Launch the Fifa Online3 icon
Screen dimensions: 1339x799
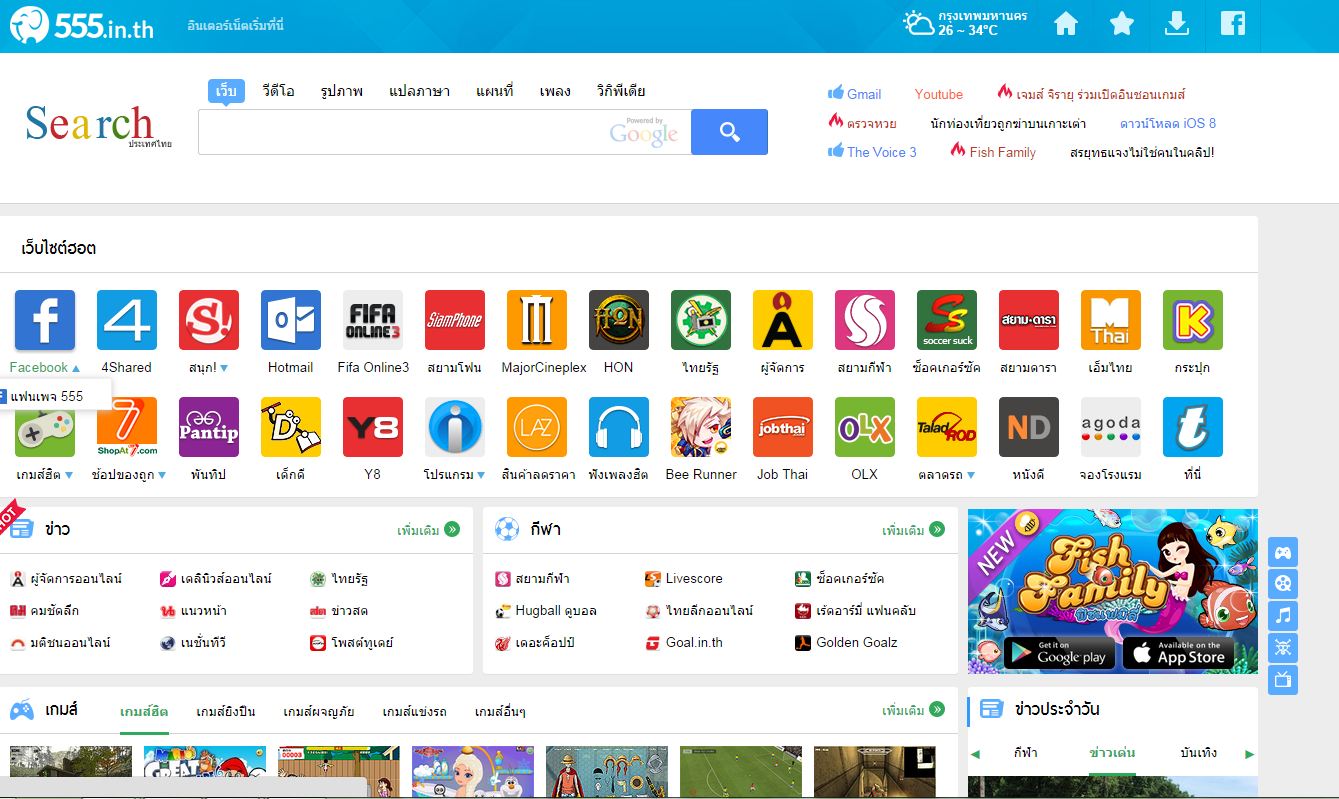pos(372,320)
